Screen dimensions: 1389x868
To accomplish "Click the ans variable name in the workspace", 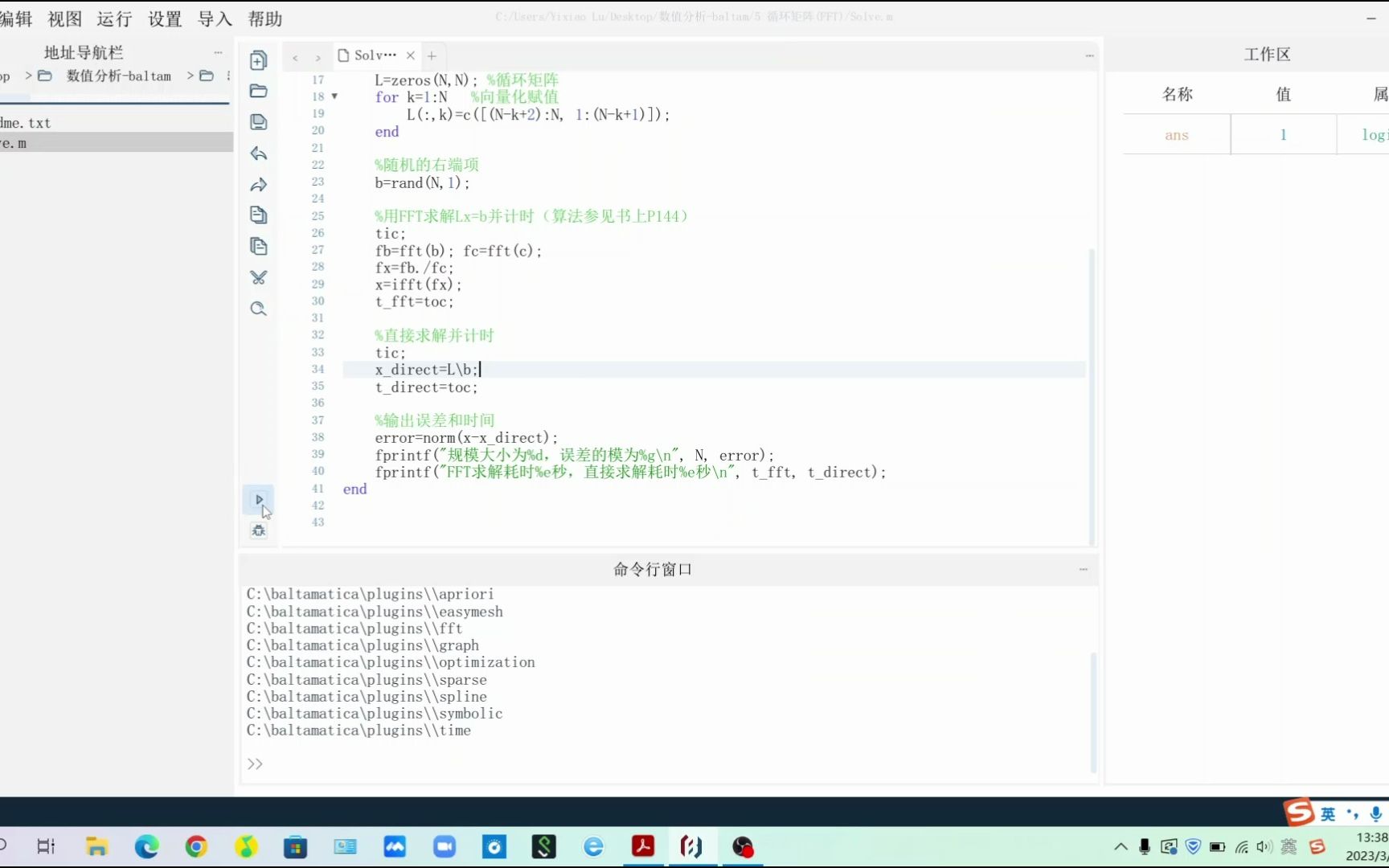I will pyautogui.click(x=1176, y=135).
